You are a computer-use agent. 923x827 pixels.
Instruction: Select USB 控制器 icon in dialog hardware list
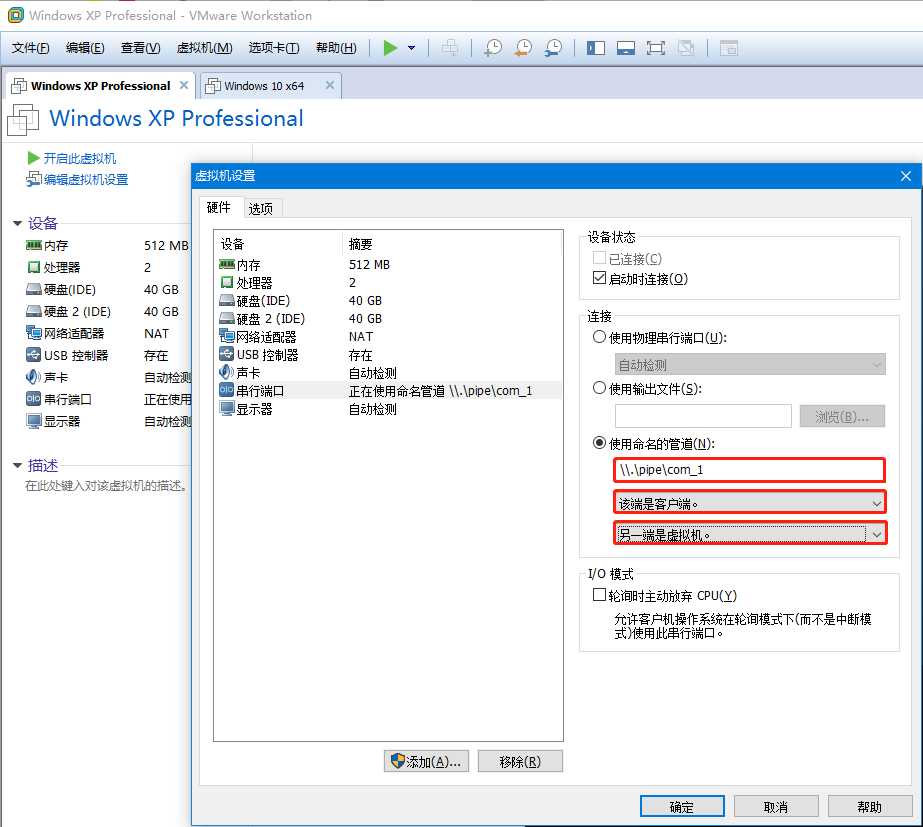coord(227,354)
